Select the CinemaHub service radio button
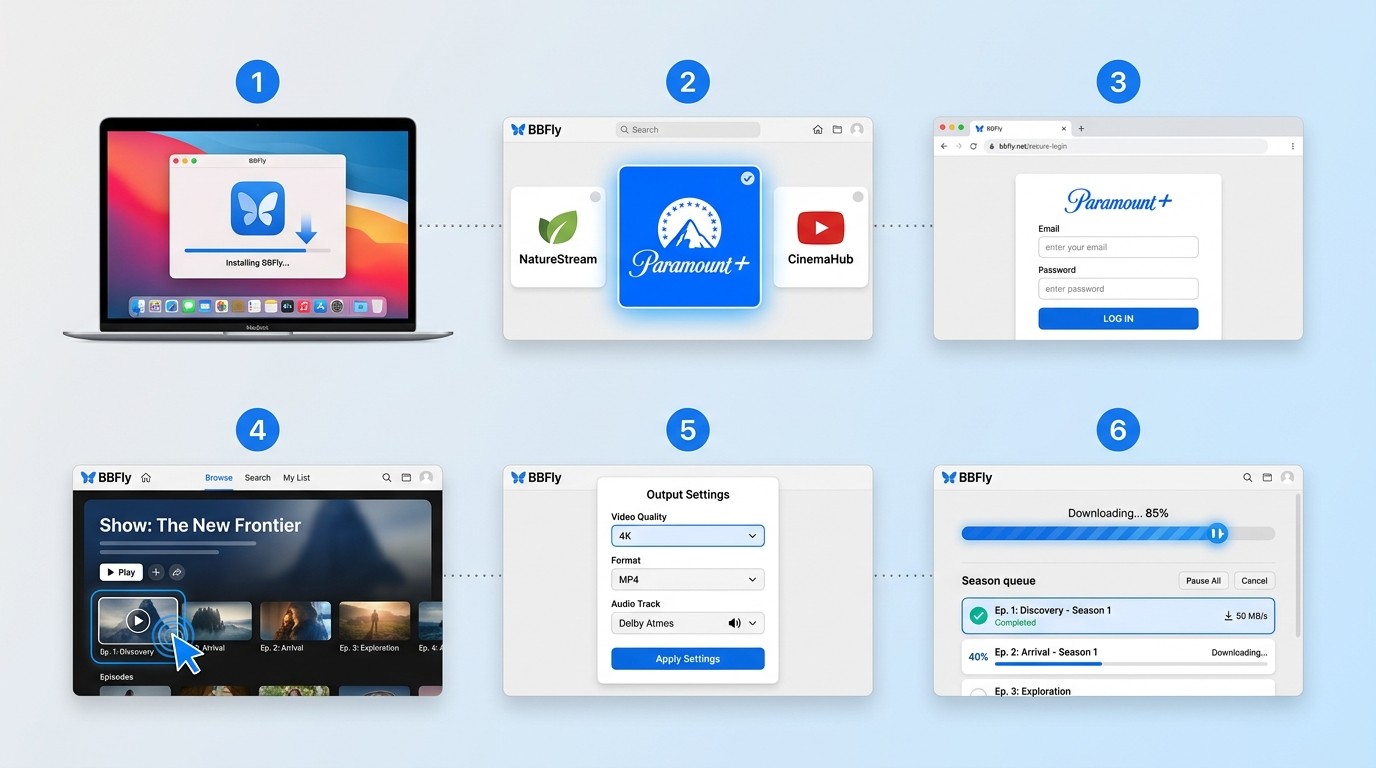Viewport: 1376px width, 768px height. (858, 197)
